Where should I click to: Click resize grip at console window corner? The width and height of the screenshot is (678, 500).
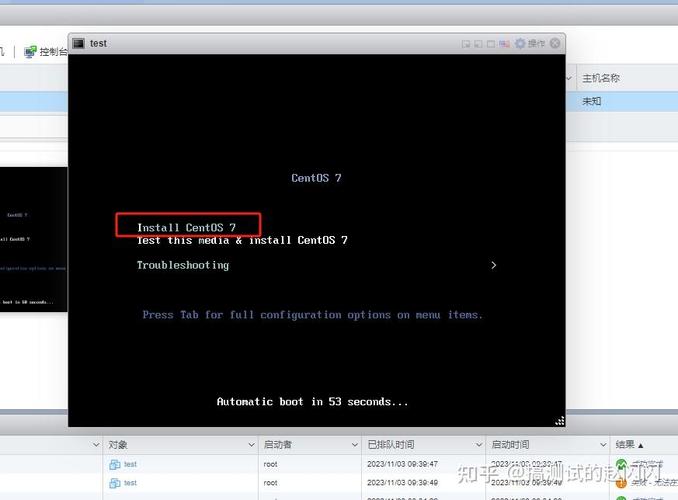point(560,421)
